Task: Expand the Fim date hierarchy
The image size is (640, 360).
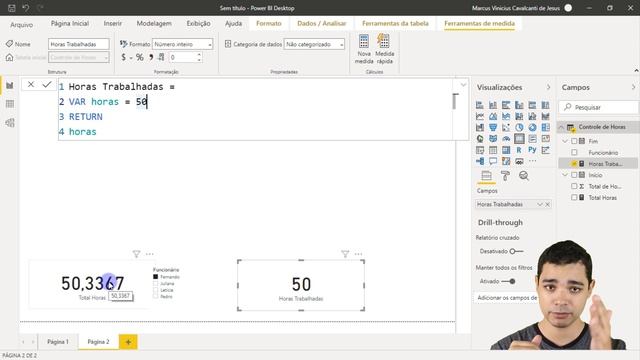Action: tap(565, 141)
